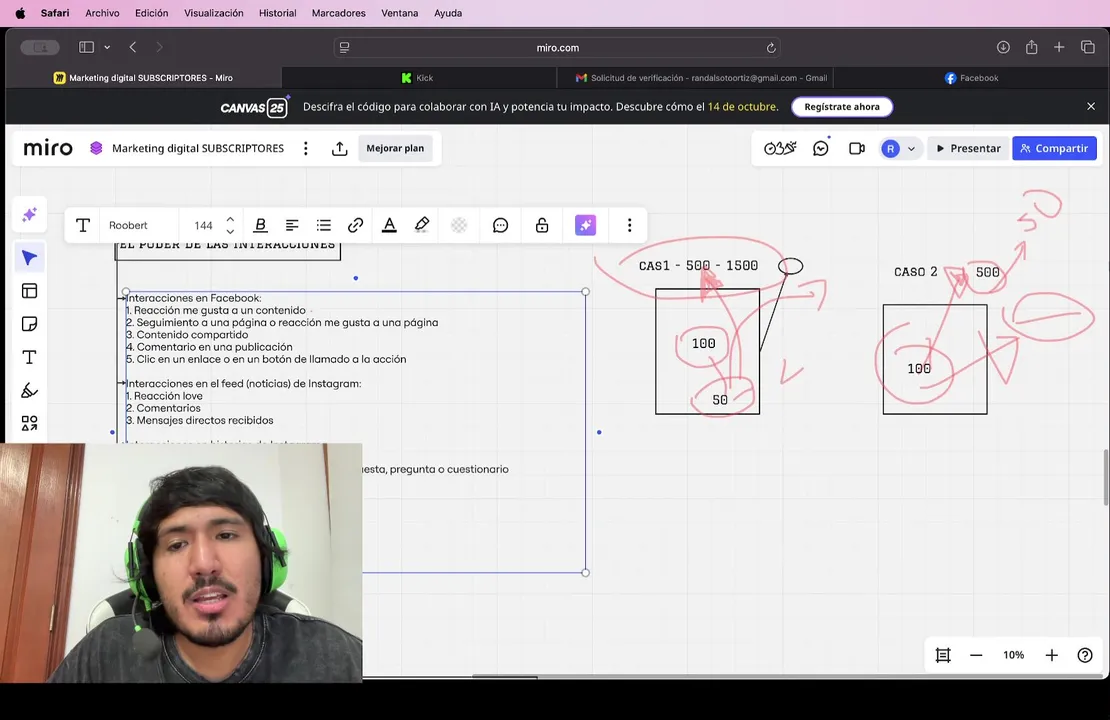Screen dimensions: 1110x720
Task: Click the Regístrate ahora banner button
Action: (x=842, y=107)
